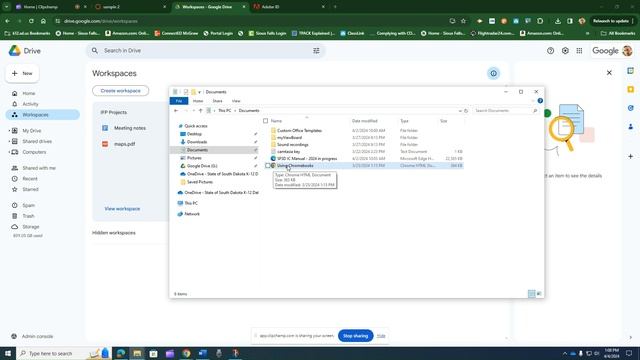Open the Home ribbon tab

(198, 101)
